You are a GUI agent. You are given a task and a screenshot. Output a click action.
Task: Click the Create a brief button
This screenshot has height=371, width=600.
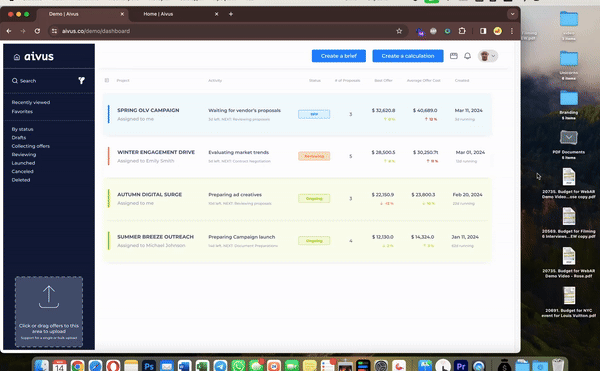click(339, 56)
